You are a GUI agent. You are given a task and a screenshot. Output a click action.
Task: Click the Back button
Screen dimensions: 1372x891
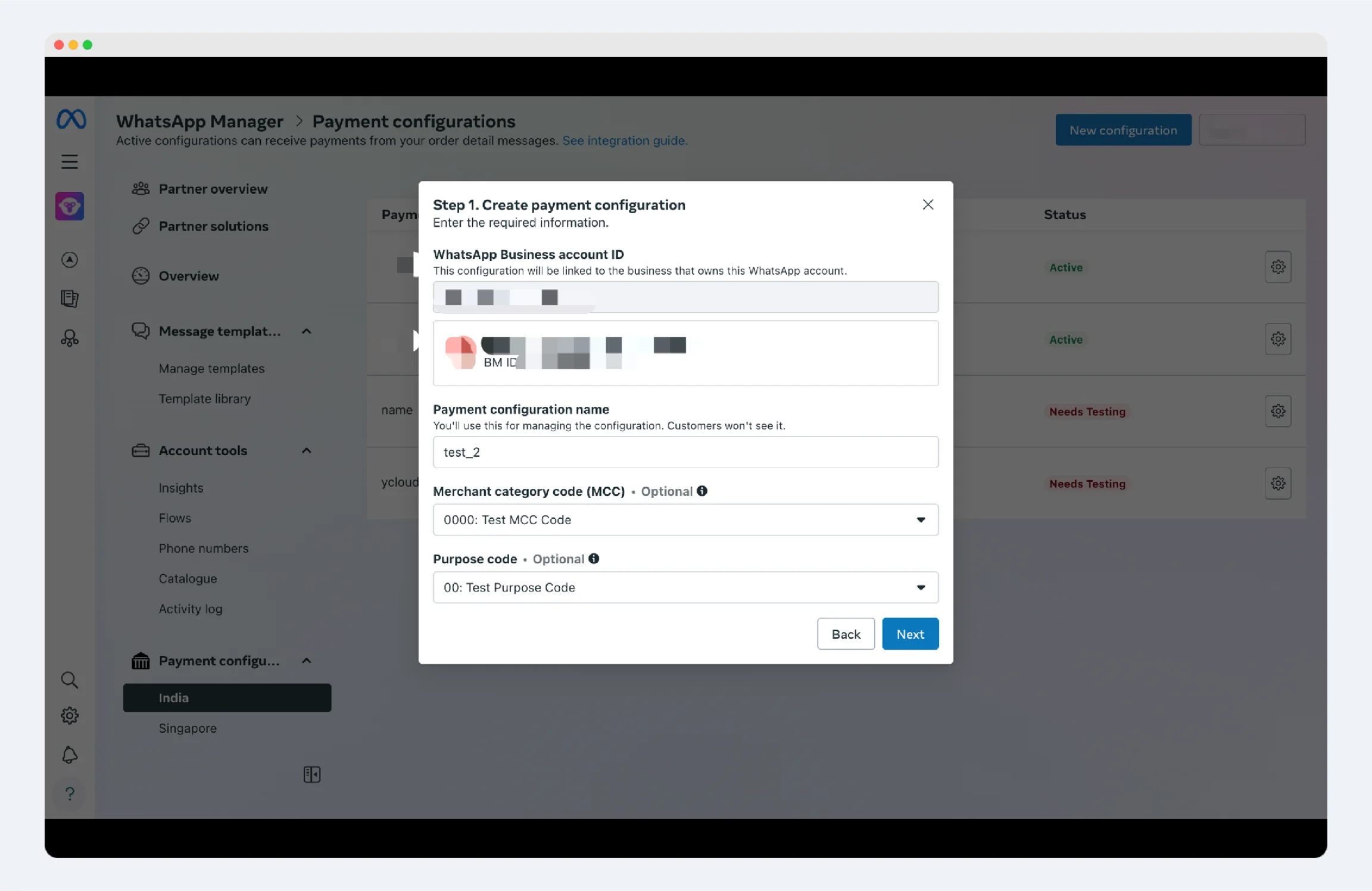tap(846, 634)
